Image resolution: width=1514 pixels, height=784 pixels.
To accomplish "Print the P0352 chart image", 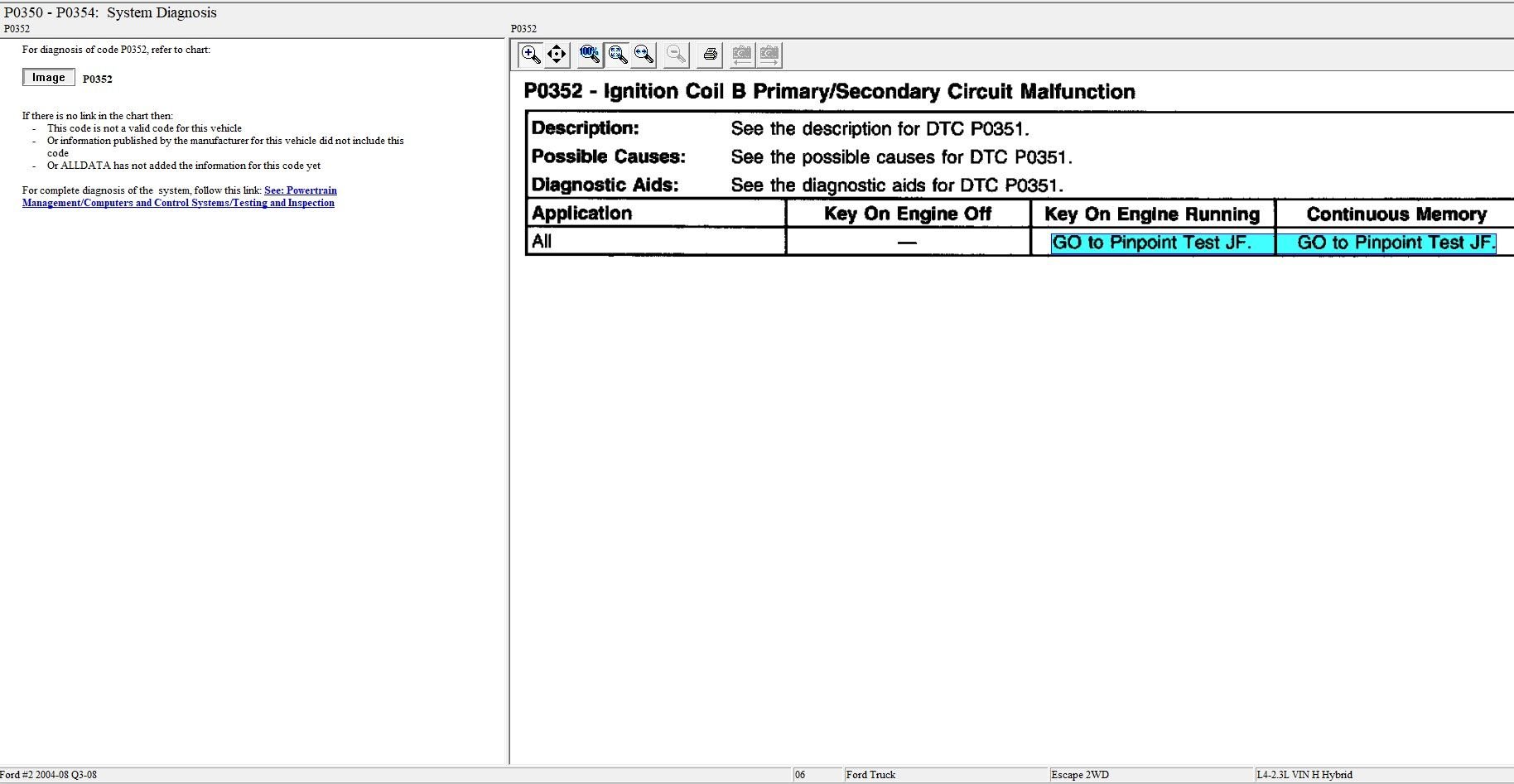I will (x=710, y=55).
